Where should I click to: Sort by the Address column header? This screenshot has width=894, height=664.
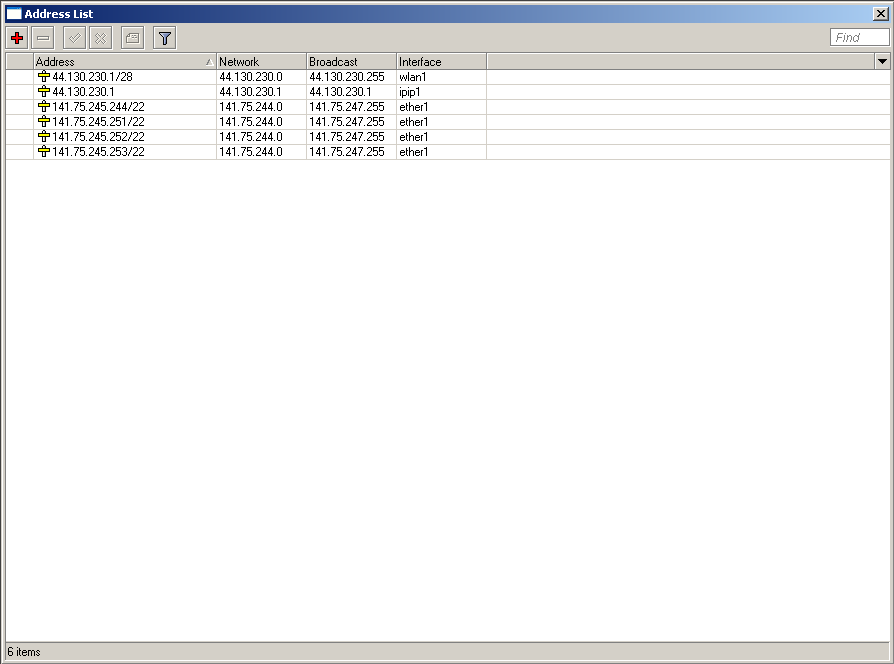(120, 62)
